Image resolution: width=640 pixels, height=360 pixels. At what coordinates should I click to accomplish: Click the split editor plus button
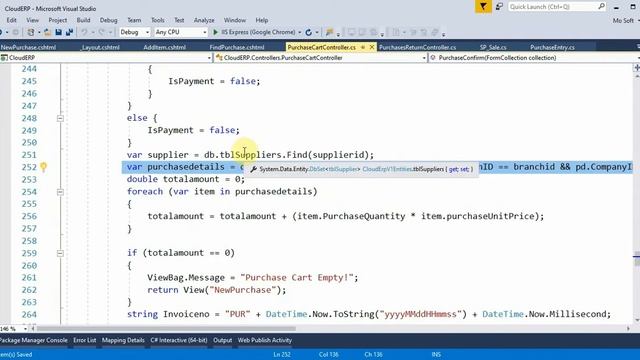[x=637, y=68]
